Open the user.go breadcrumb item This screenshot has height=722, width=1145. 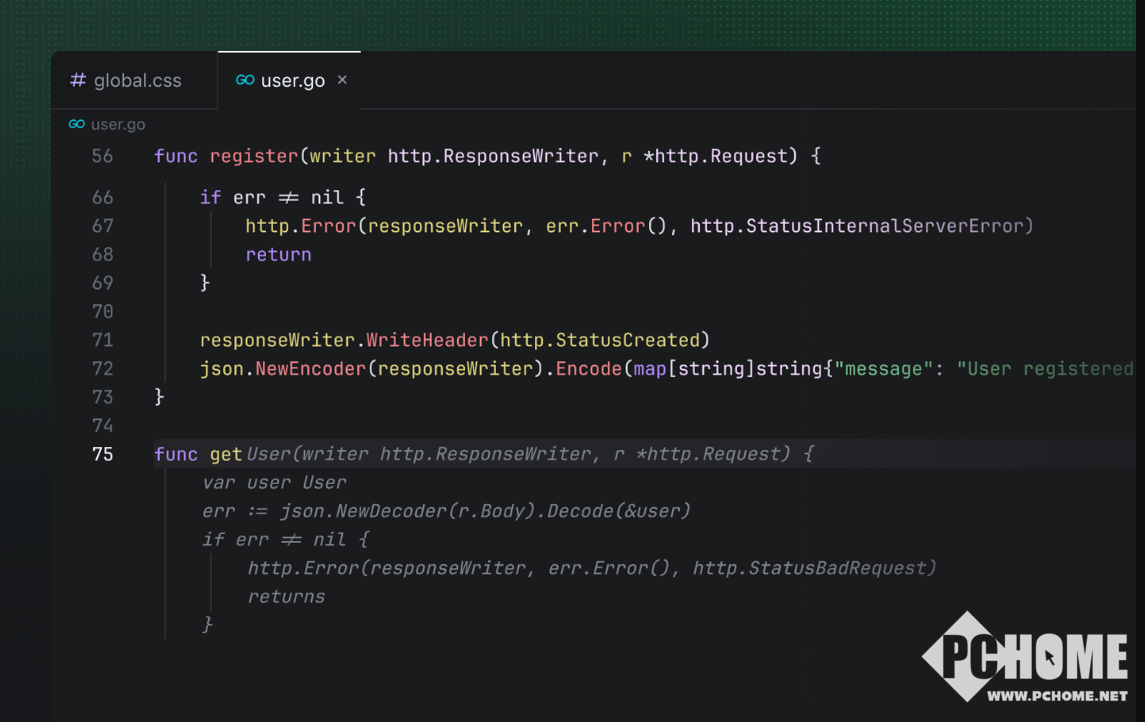click(118, 124)
